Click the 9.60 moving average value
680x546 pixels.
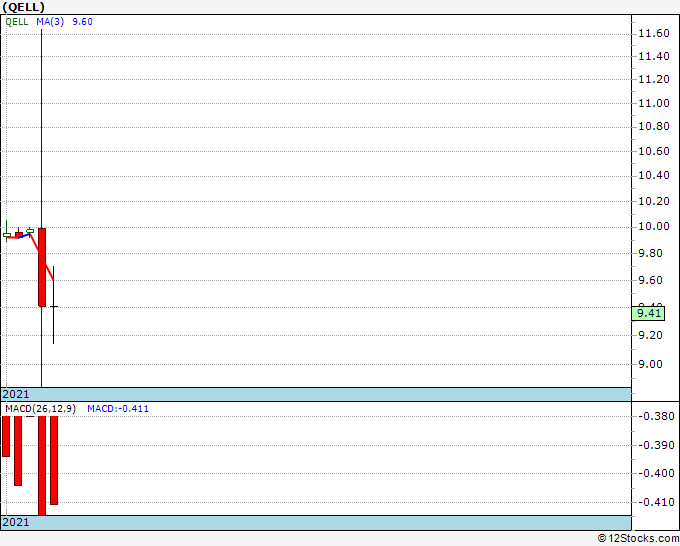point(82,22)
